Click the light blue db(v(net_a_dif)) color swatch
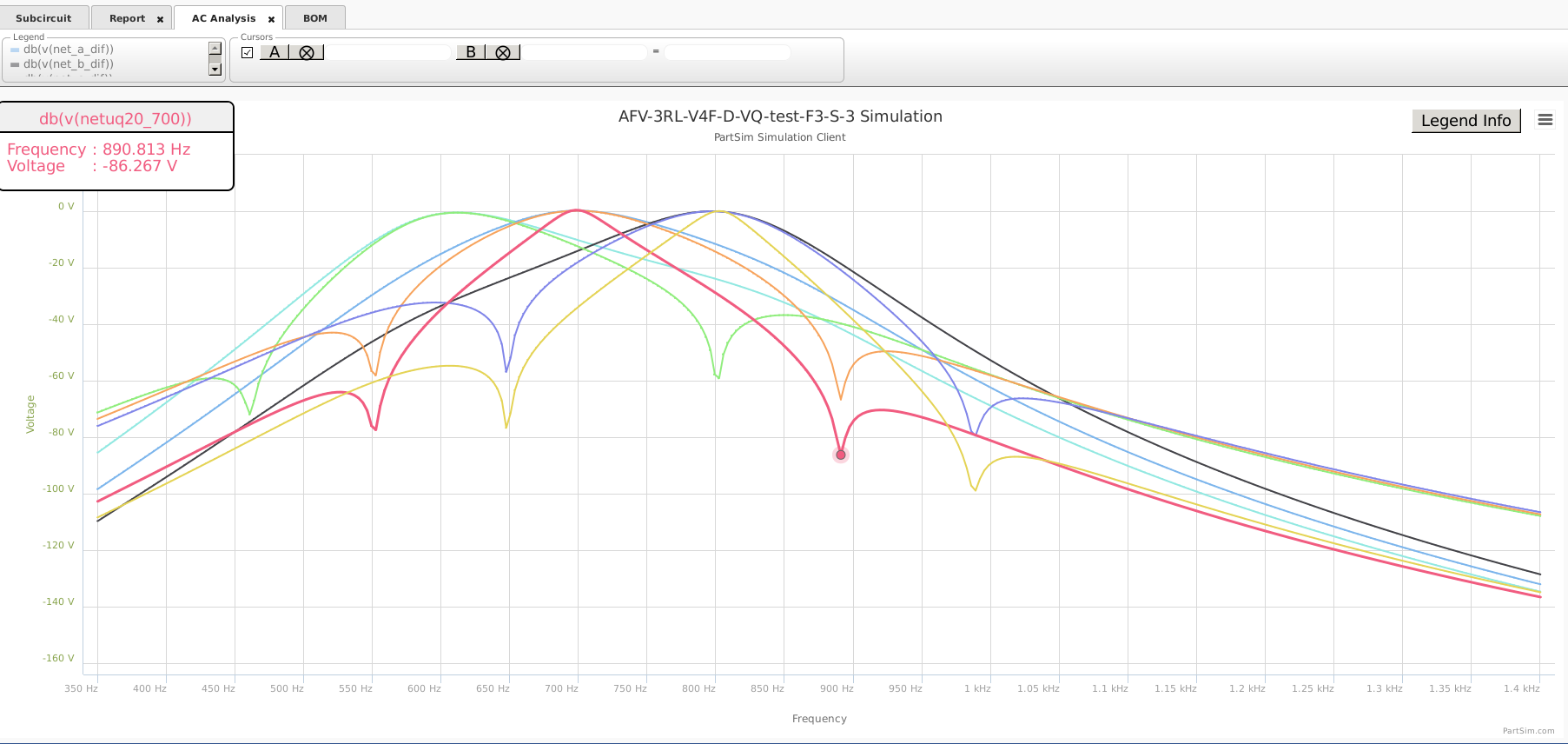This screenshot has width=1568, height=744. click(x=15, y=50)
